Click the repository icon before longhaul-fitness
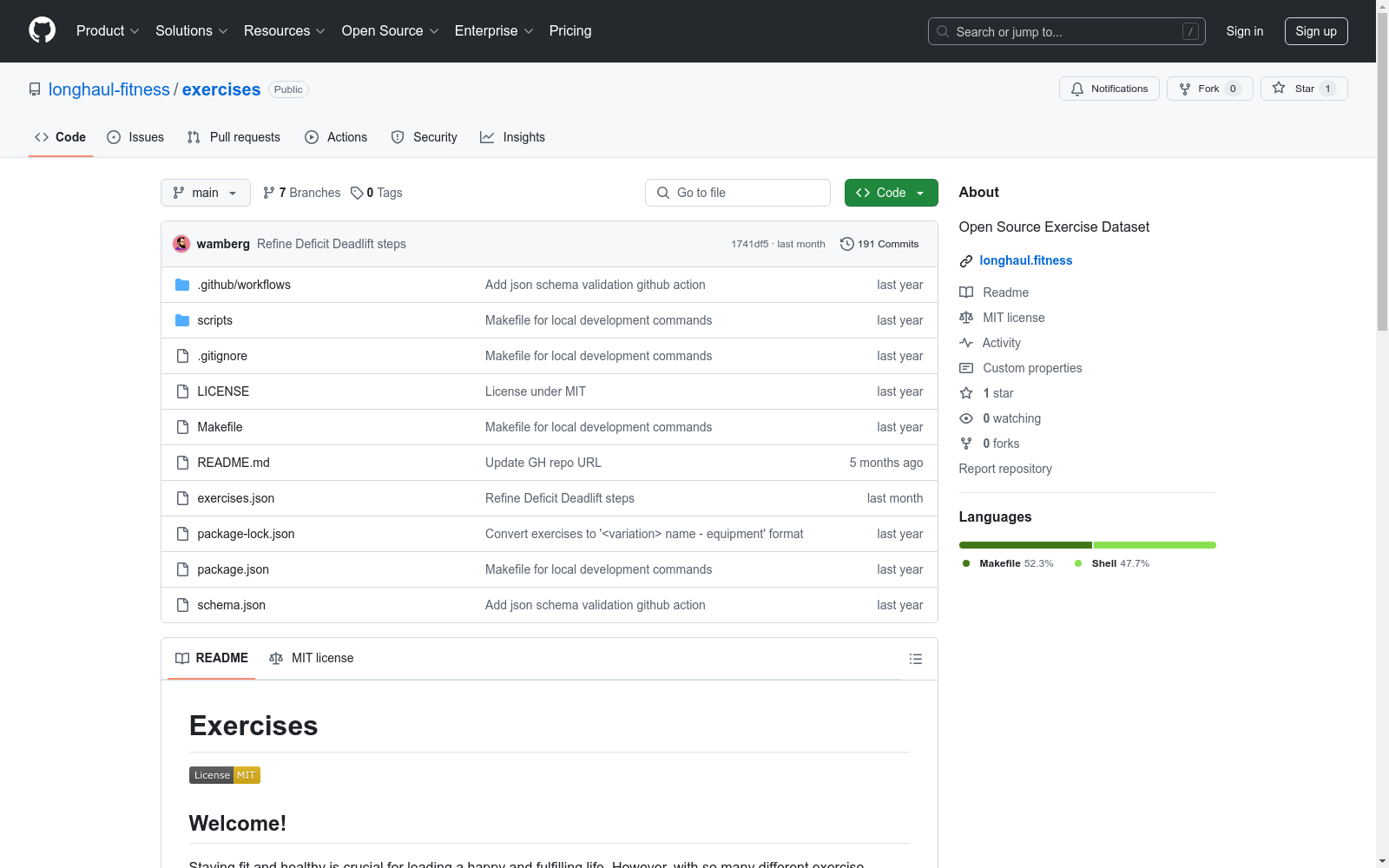Viewport: 1389px width, 868px height. 35,89
